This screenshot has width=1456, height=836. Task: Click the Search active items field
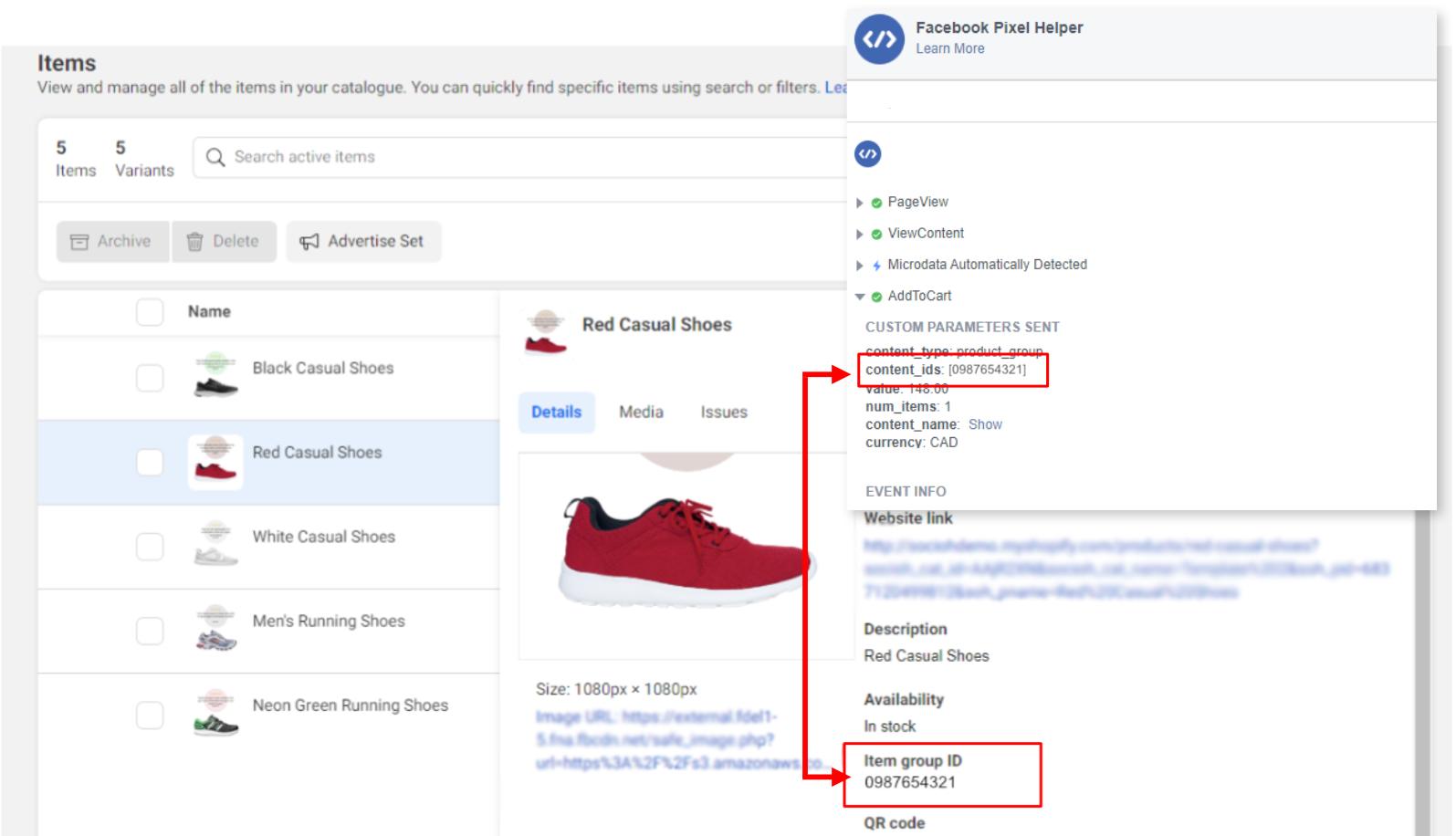click(520, 157)
